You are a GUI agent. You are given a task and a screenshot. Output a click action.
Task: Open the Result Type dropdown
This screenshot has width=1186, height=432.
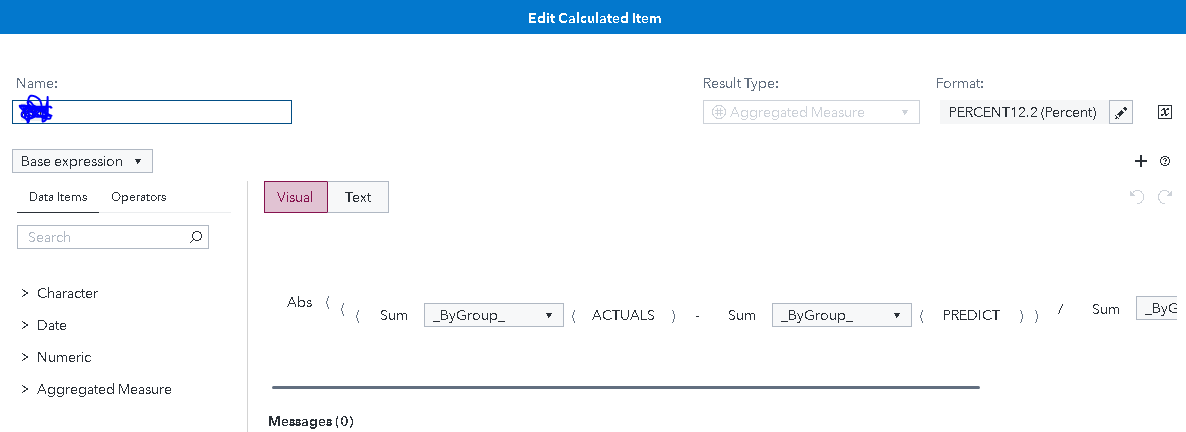click(x=811, y=112)
